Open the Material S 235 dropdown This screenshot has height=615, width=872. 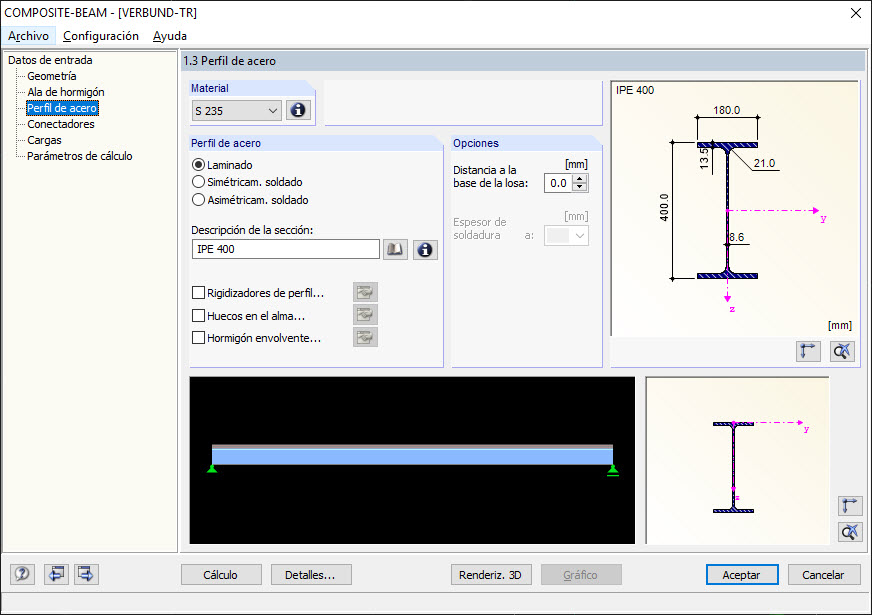click(x=236, y=111)
